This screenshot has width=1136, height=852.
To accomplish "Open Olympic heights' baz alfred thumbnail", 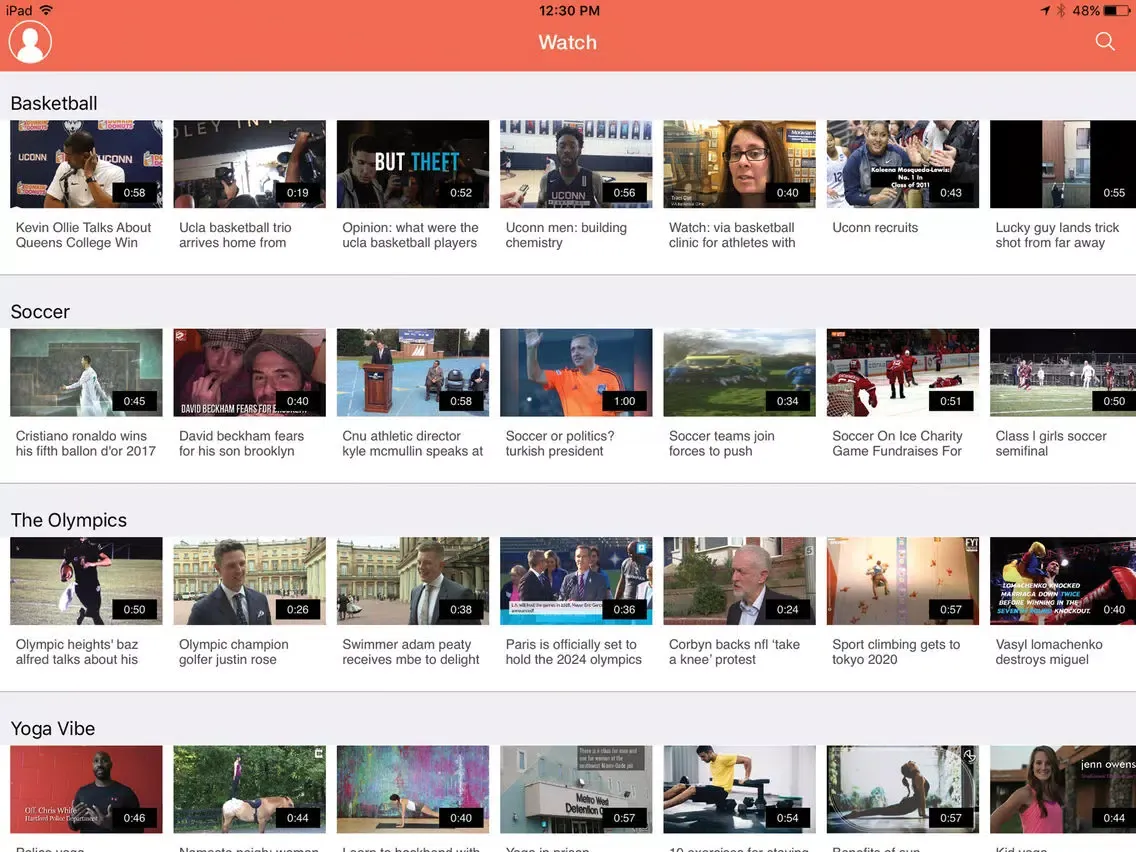I will tap(86, 581).
